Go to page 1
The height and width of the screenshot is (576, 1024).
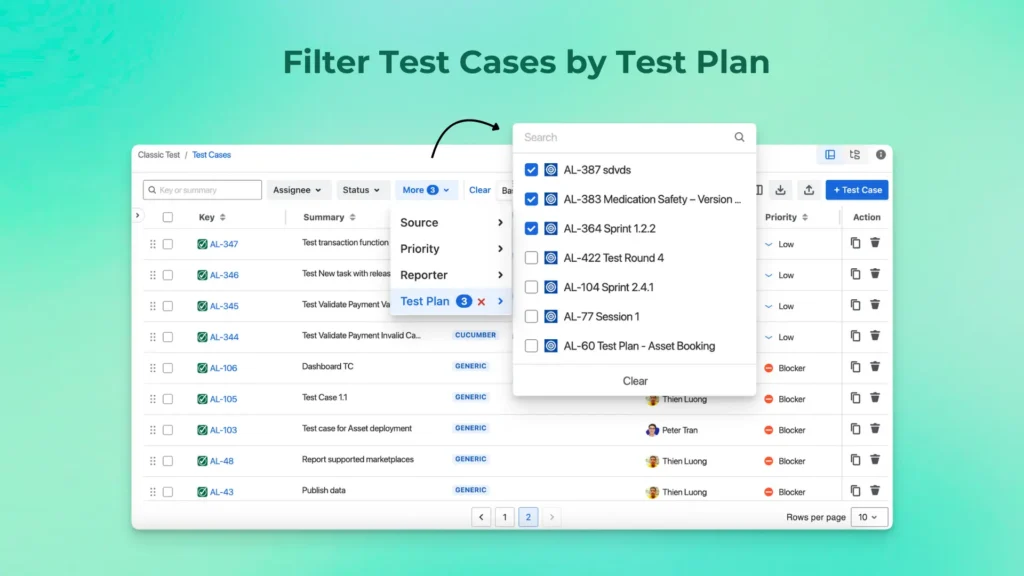[504, 517]
